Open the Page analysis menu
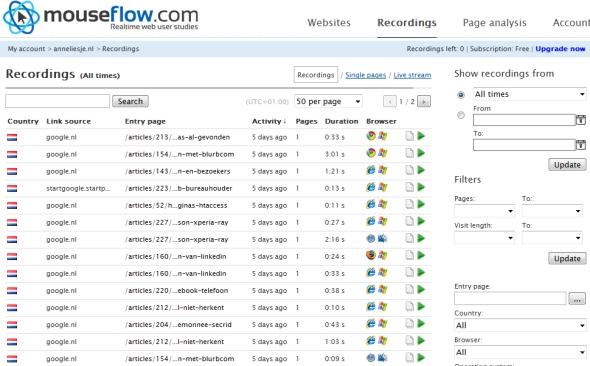This screenshot has width=590, height=366. click(494, 23)
